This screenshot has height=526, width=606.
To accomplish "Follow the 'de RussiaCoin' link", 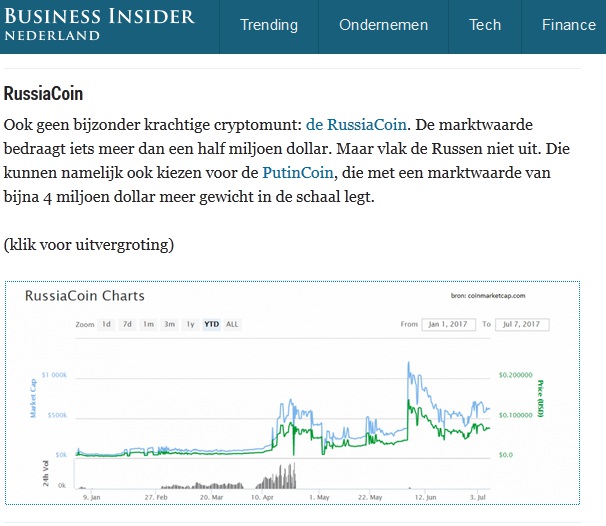I will pyautogui.click(x=356, y=125).
